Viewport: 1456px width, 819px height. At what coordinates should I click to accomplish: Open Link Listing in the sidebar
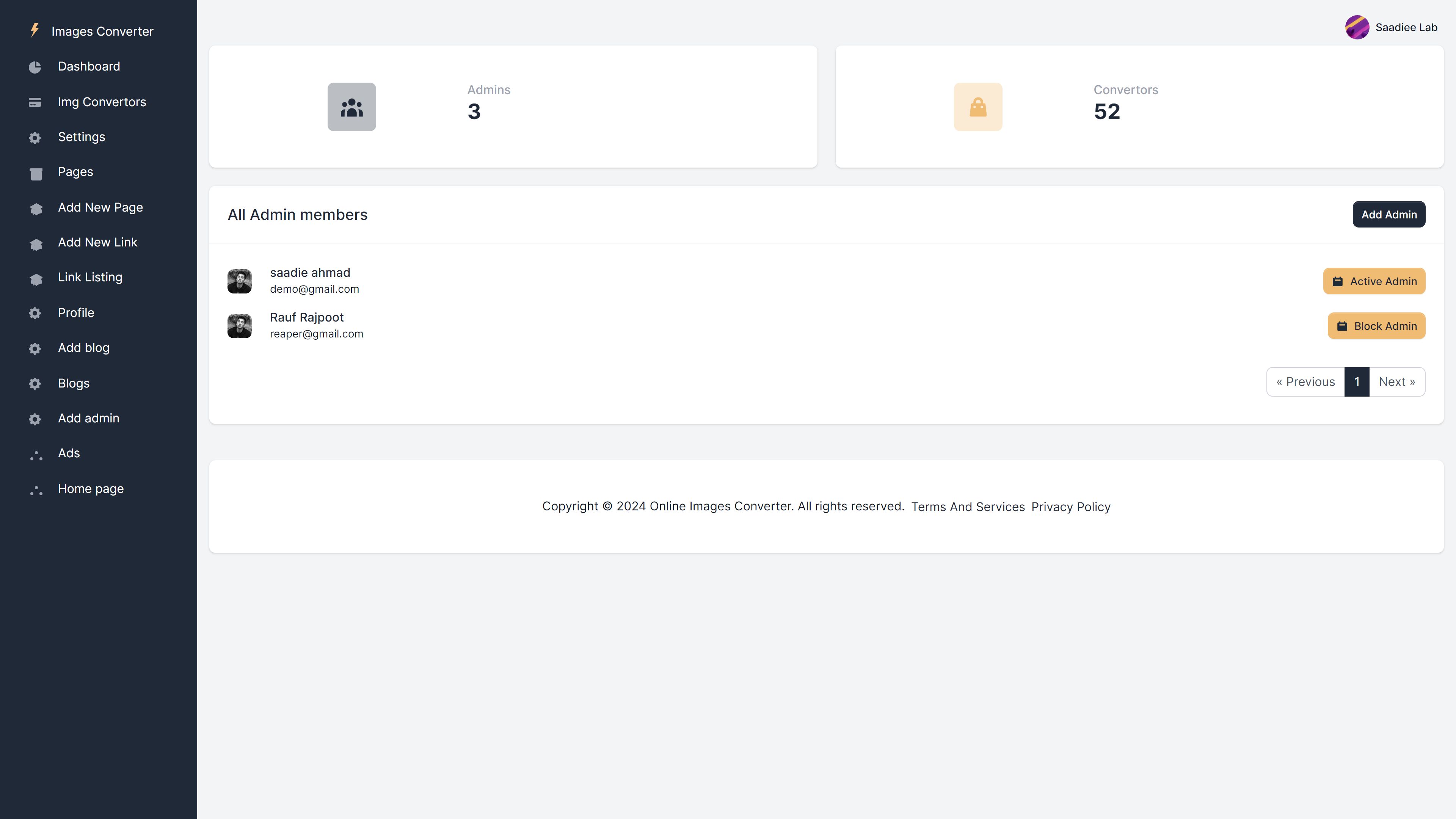pos(90,278)
